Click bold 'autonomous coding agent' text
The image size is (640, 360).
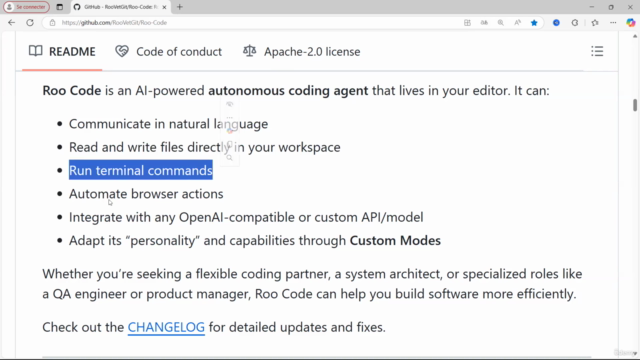288,90
